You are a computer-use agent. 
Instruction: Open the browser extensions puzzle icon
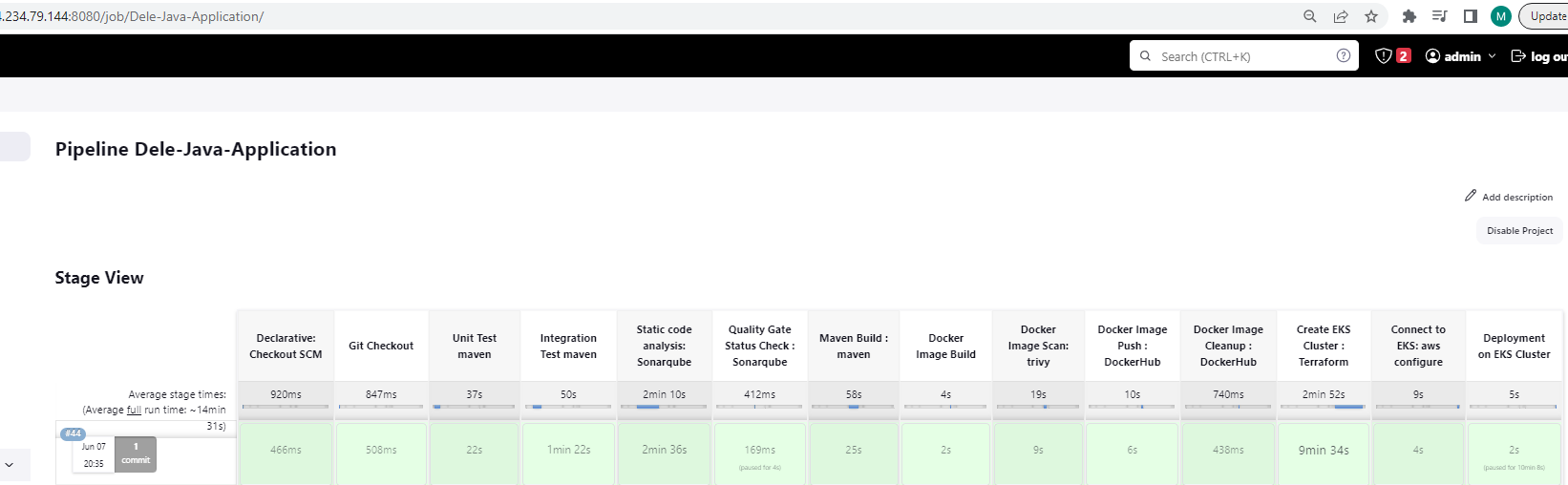tap(1409, 16)
